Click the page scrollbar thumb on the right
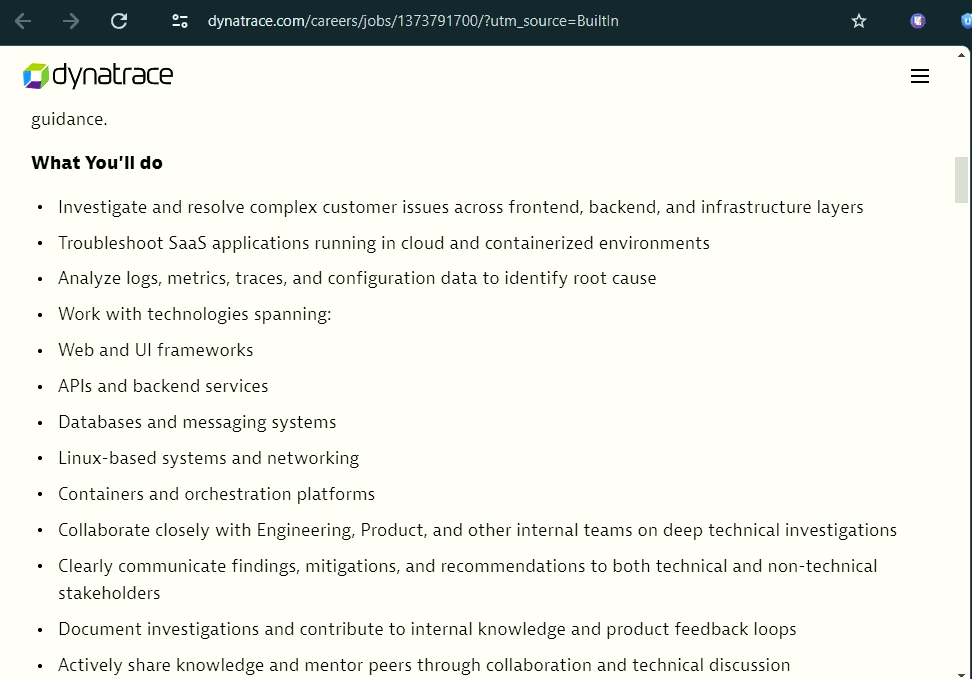972x679 pixels. (962, 180)
